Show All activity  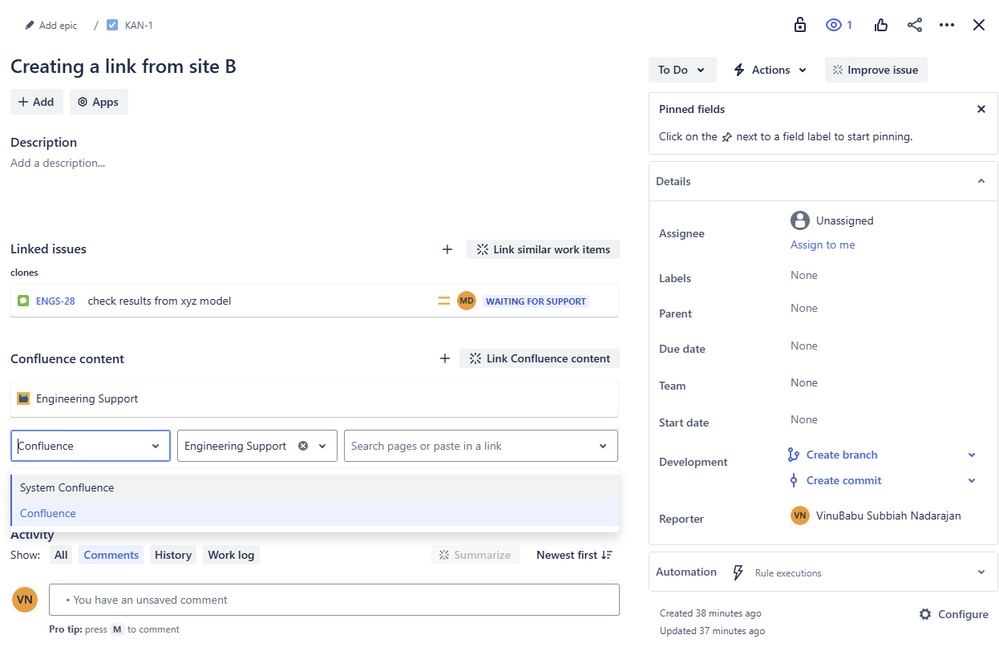[61, 556]
